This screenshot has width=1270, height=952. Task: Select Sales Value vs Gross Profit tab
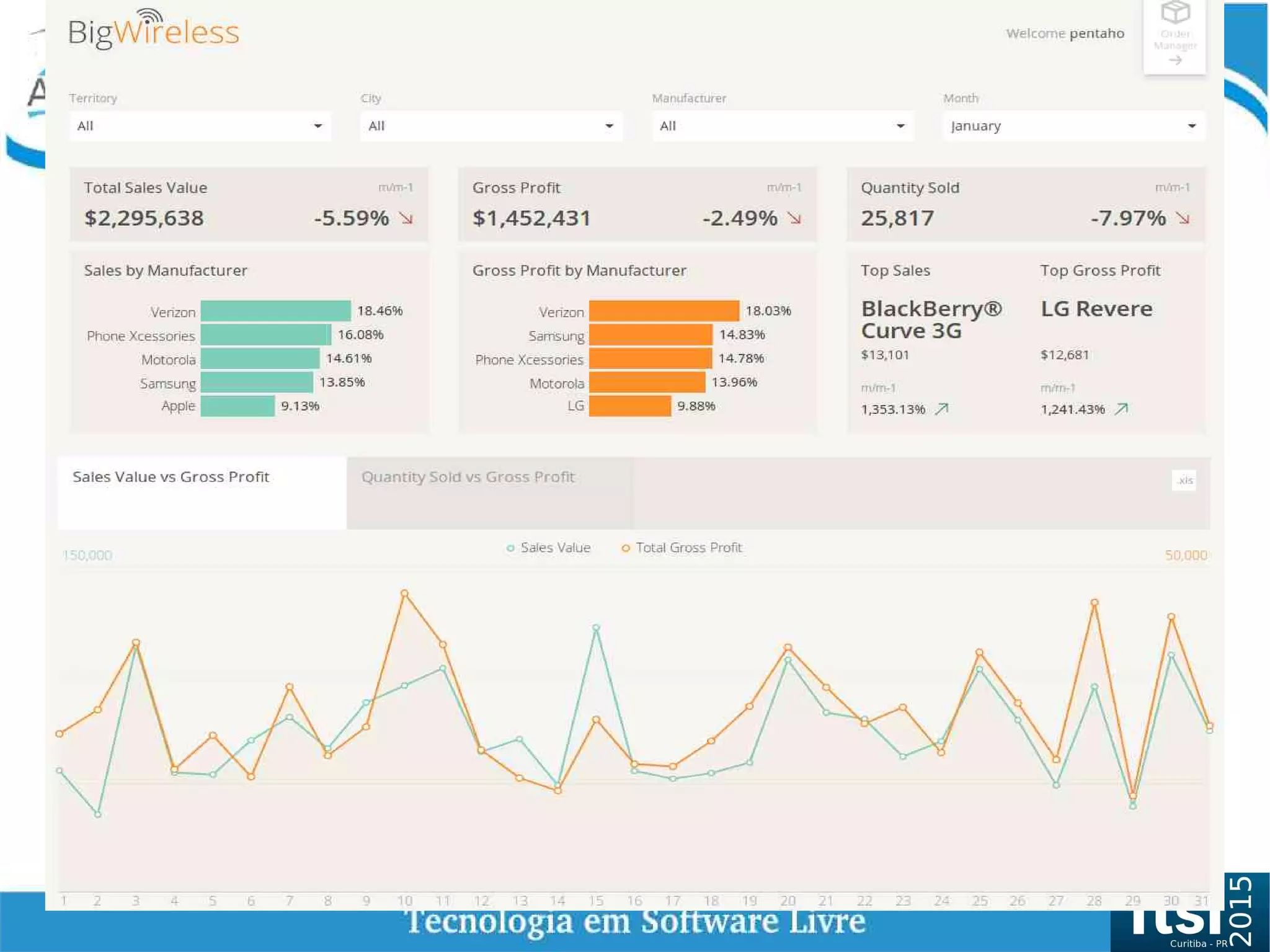click(x=171, y=477)
